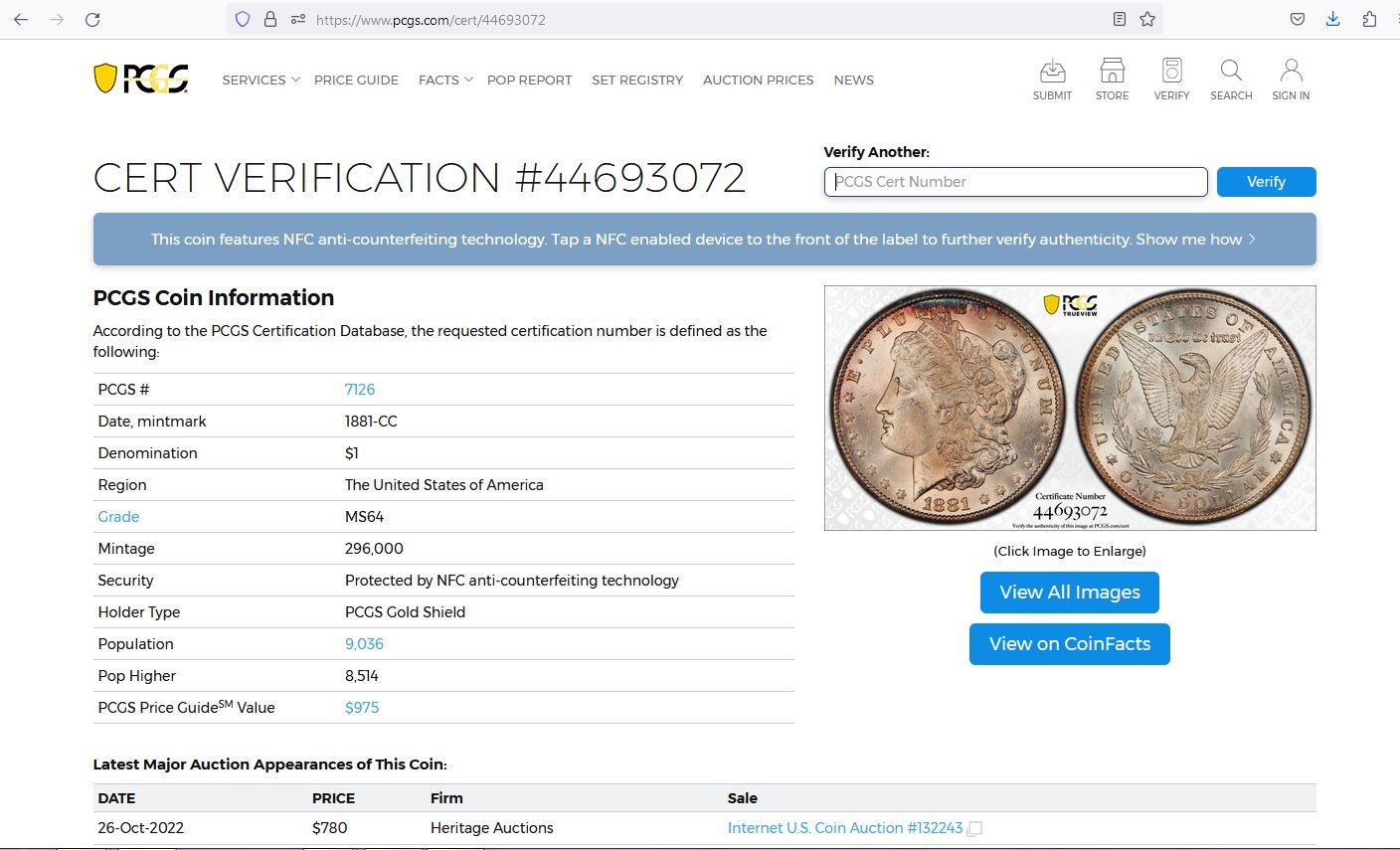Go back using the browser back arrow

pyautogui.click(x=21, y=19)
